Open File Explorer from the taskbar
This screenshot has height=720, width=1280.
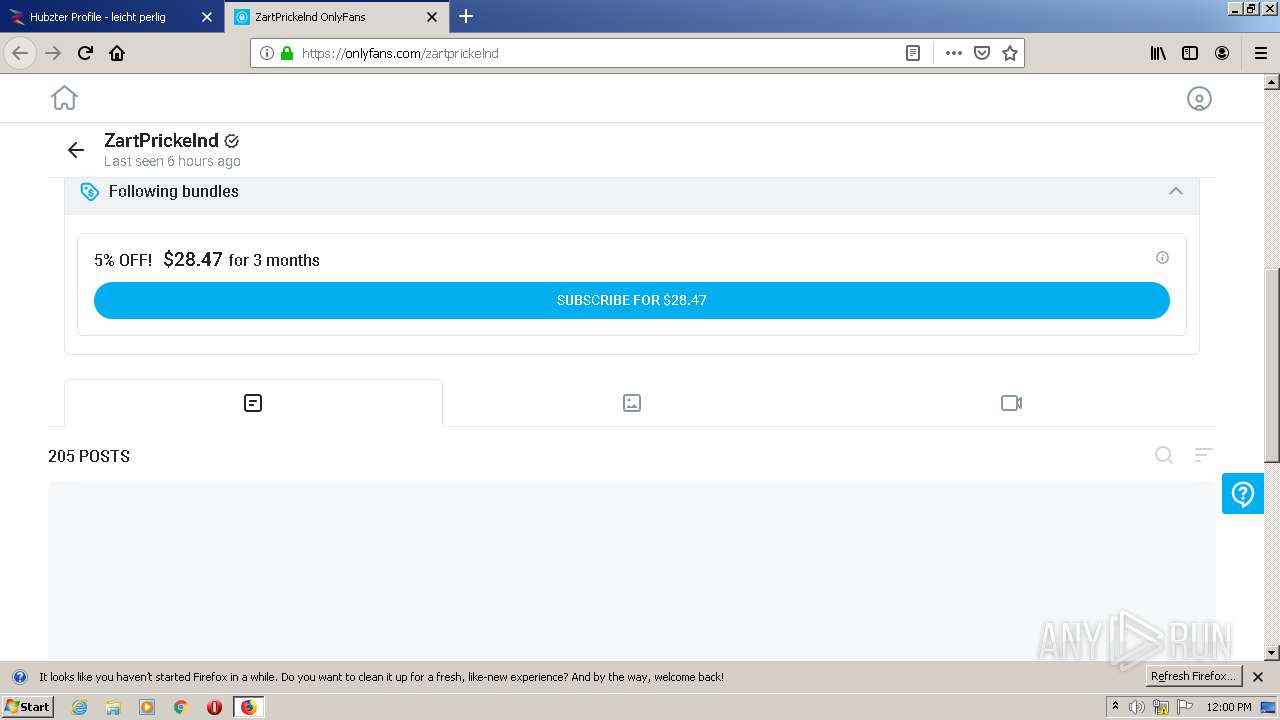tap(113, 707)
